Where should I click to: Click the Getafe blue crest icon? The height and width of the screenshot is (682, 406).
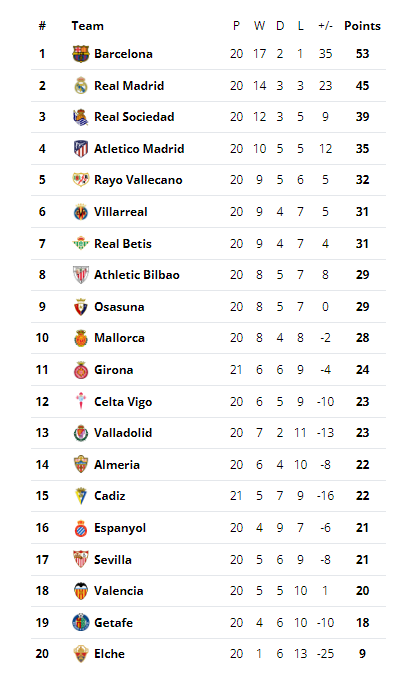coord(81,622)
